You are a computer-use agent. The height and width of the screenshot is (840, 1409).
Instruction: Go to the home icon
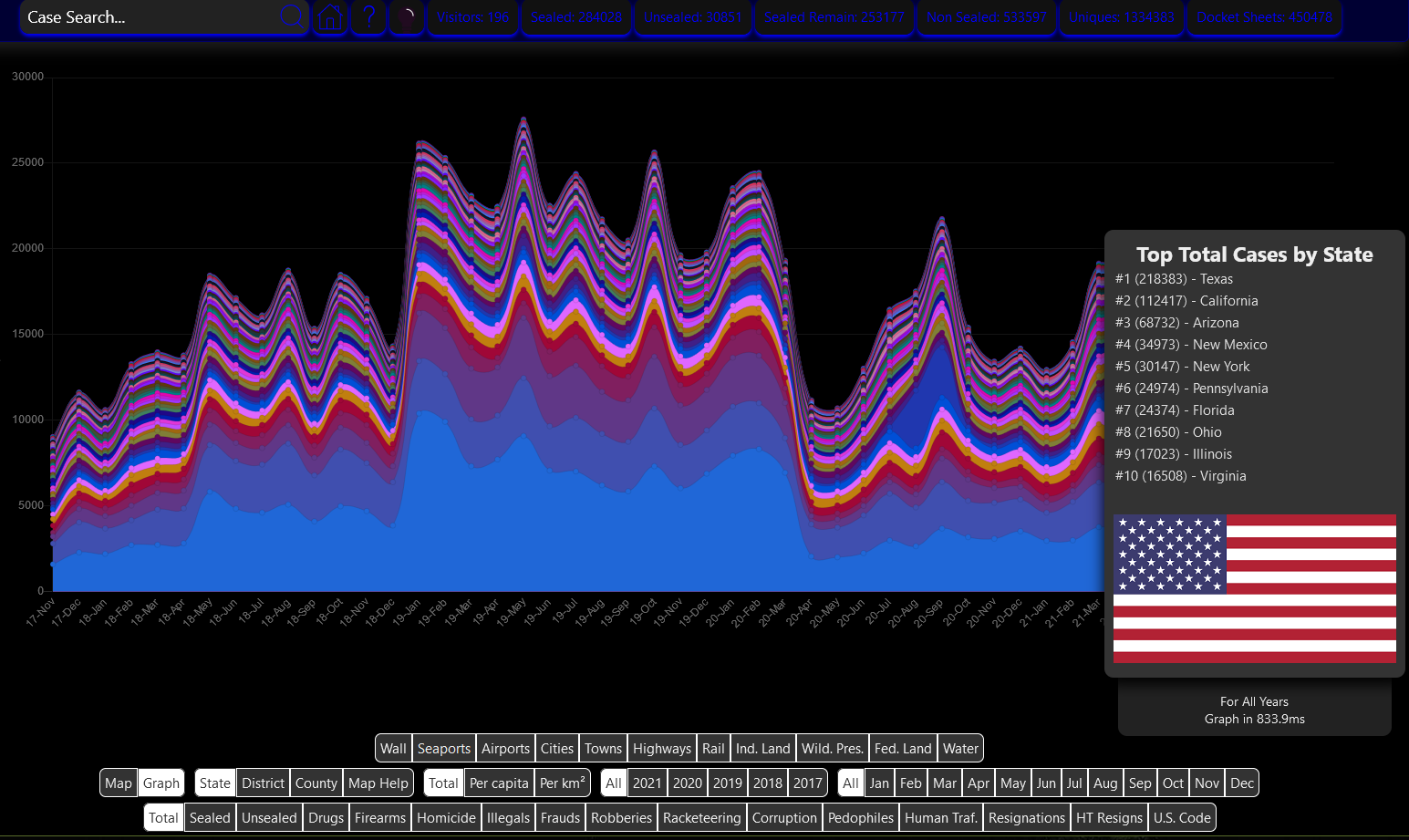pyautogui.click(x=330, y=17)
